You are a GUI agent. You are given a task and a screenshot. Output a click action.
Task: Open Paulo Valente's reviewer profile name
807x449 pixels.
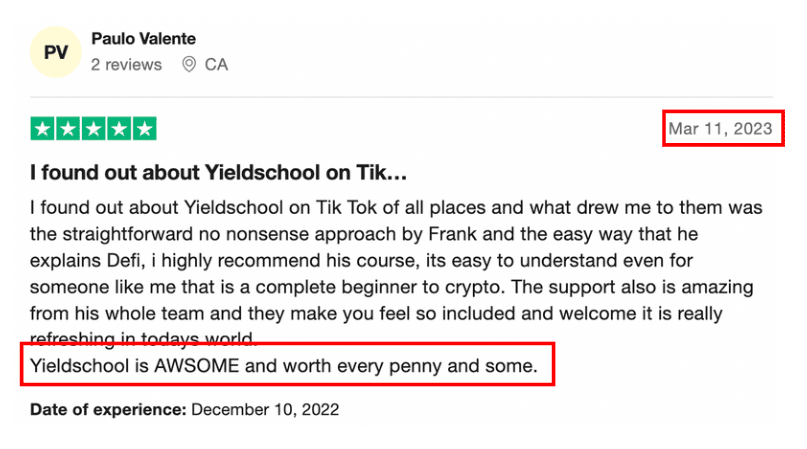143,39
